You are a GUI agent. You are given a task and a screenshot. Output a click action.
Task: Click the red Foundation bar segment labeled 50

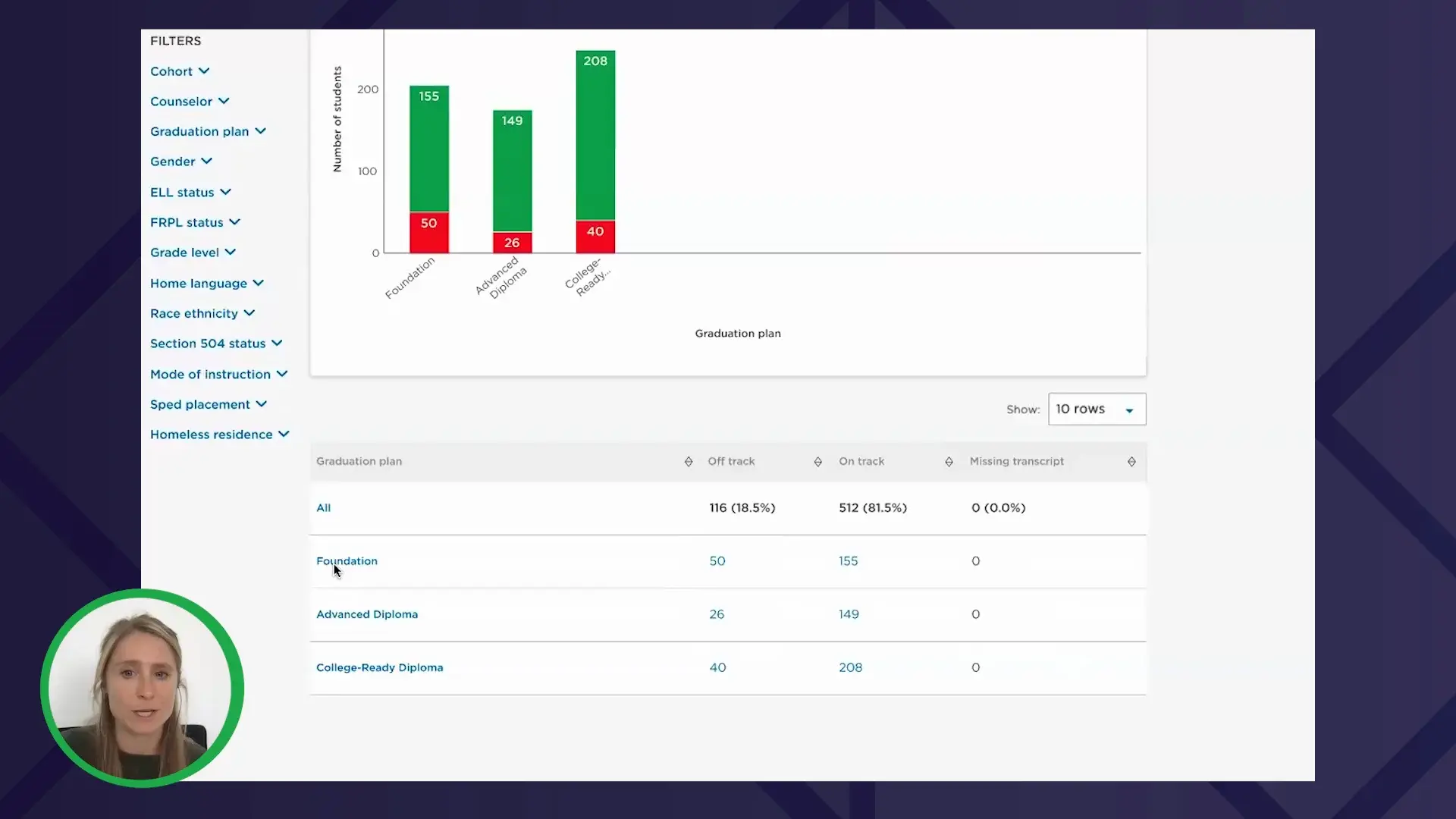(429, 232)
